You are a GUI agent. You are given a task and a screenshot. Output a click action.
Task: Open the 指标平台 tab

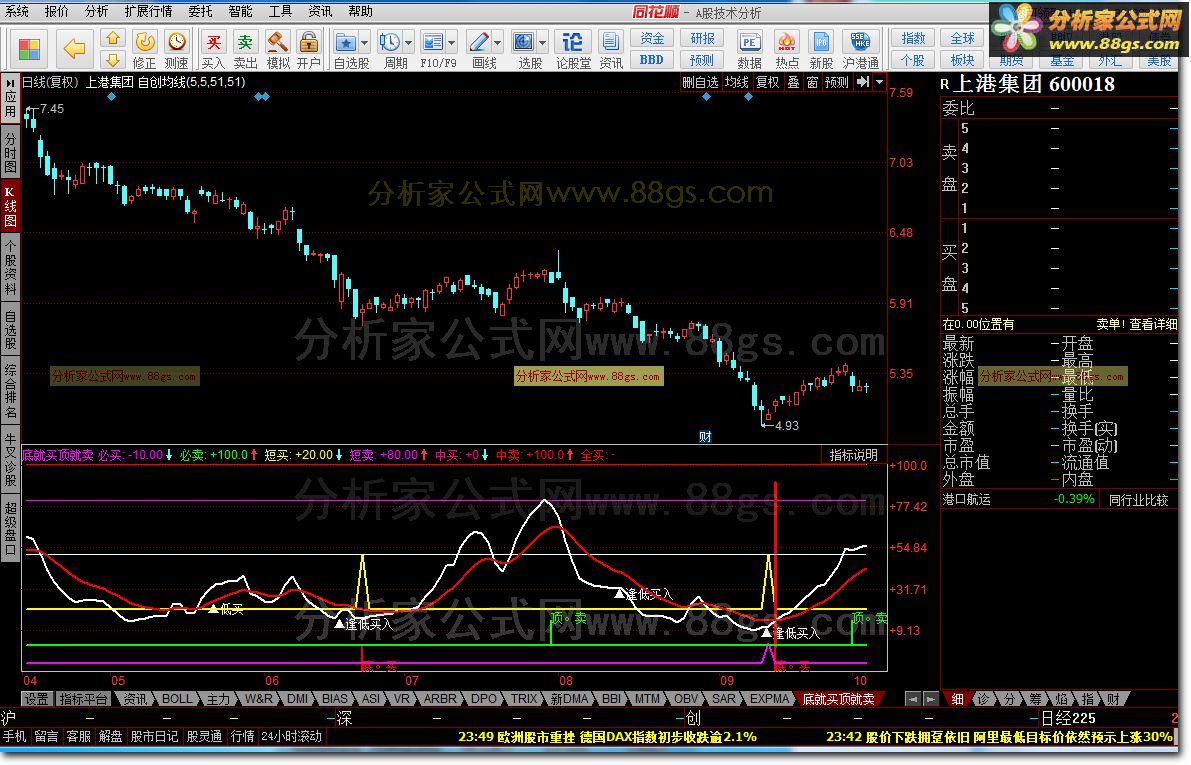[x=83, y=699]
